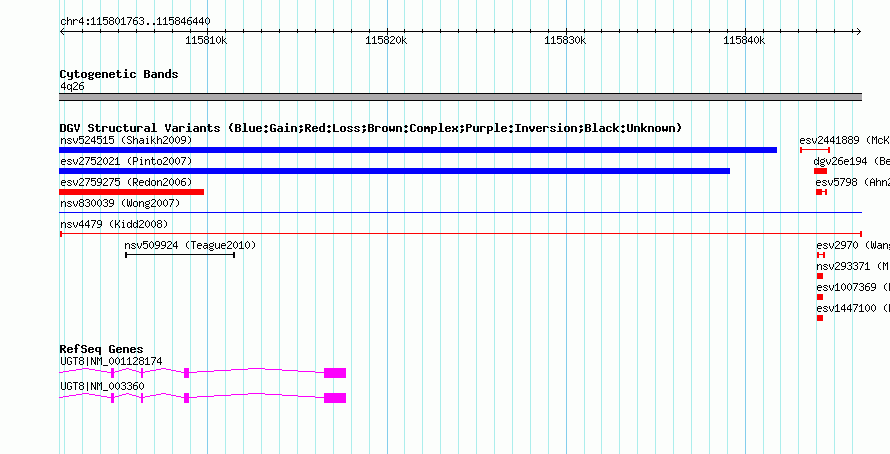Viewport: 890px width, 454px height.
Task: Open the dgv26e194 variant label
Action: pos(851,161)
